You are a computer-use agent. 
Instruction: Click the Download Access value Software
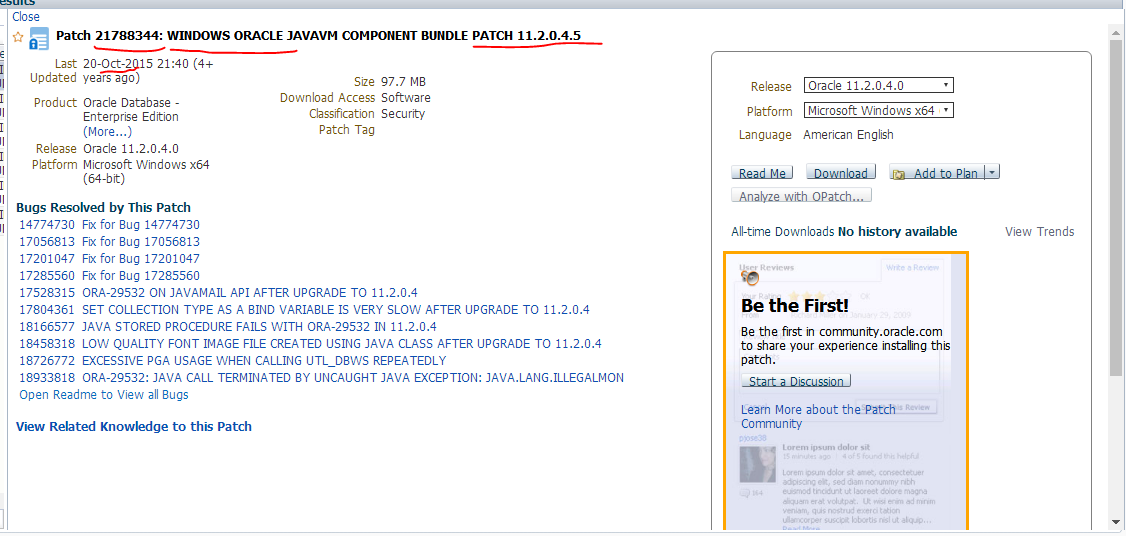tap(406, 98)
